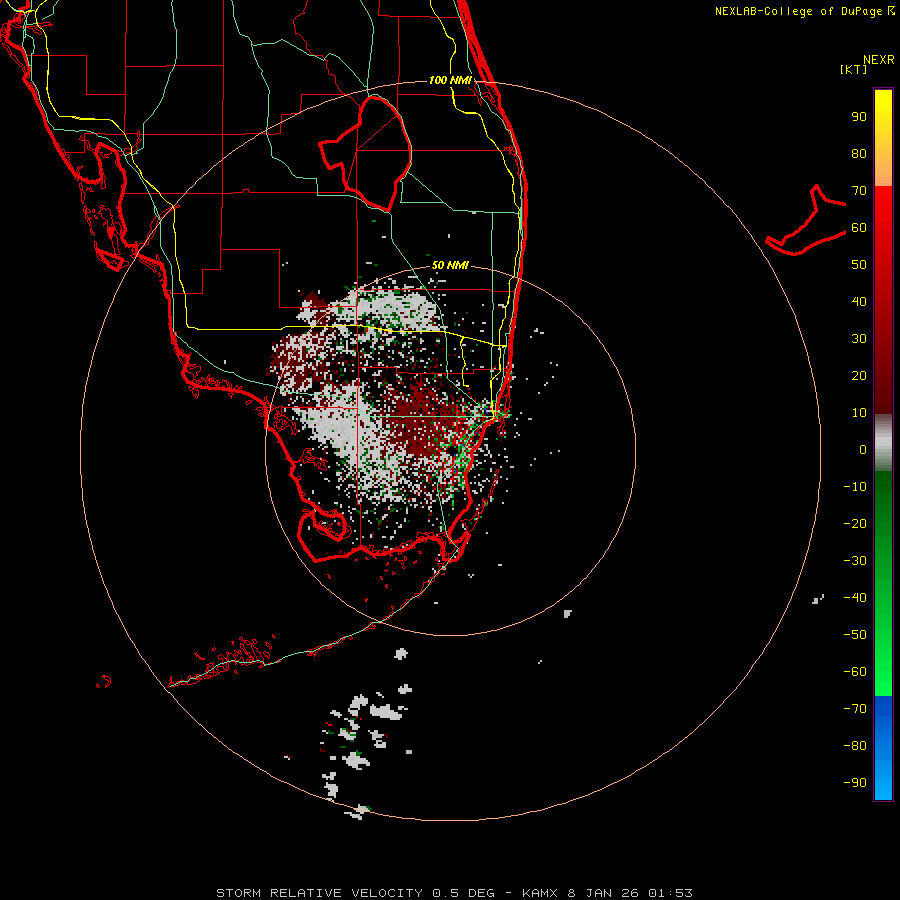Click the -20 value on velocity scale
The image size is (900, 900).
tap(855, 523)
